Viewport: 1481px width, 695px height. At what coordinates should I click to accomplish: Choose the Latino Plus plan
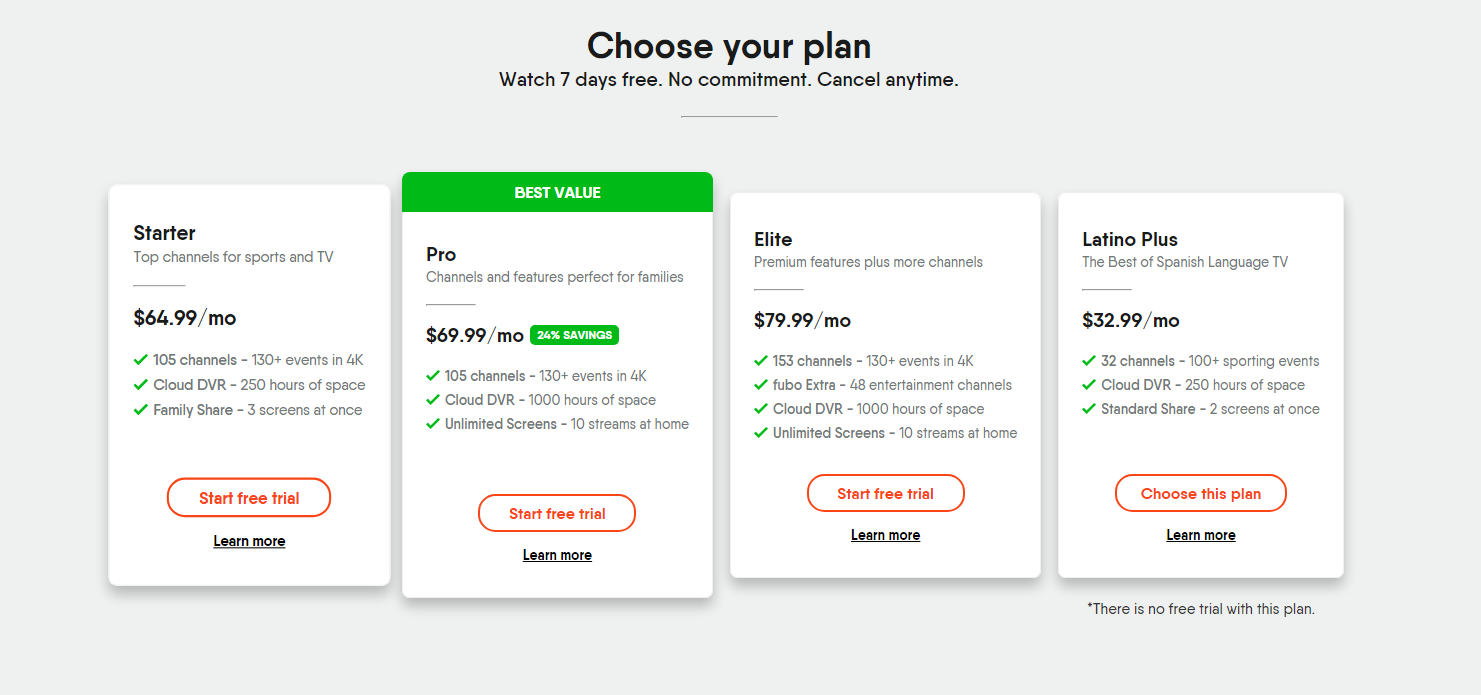point(1201,494)
